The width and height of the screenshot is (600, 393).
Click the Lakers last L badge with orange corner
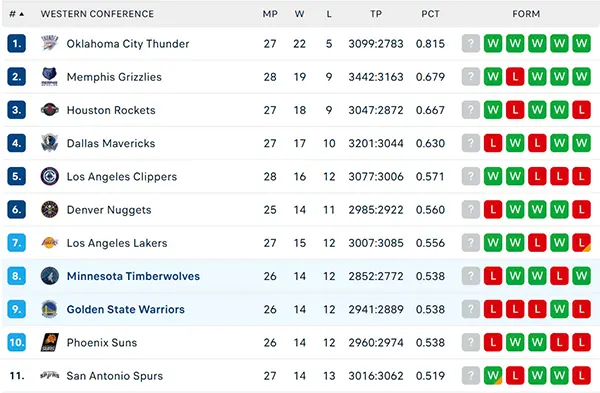tap(582, 243)
